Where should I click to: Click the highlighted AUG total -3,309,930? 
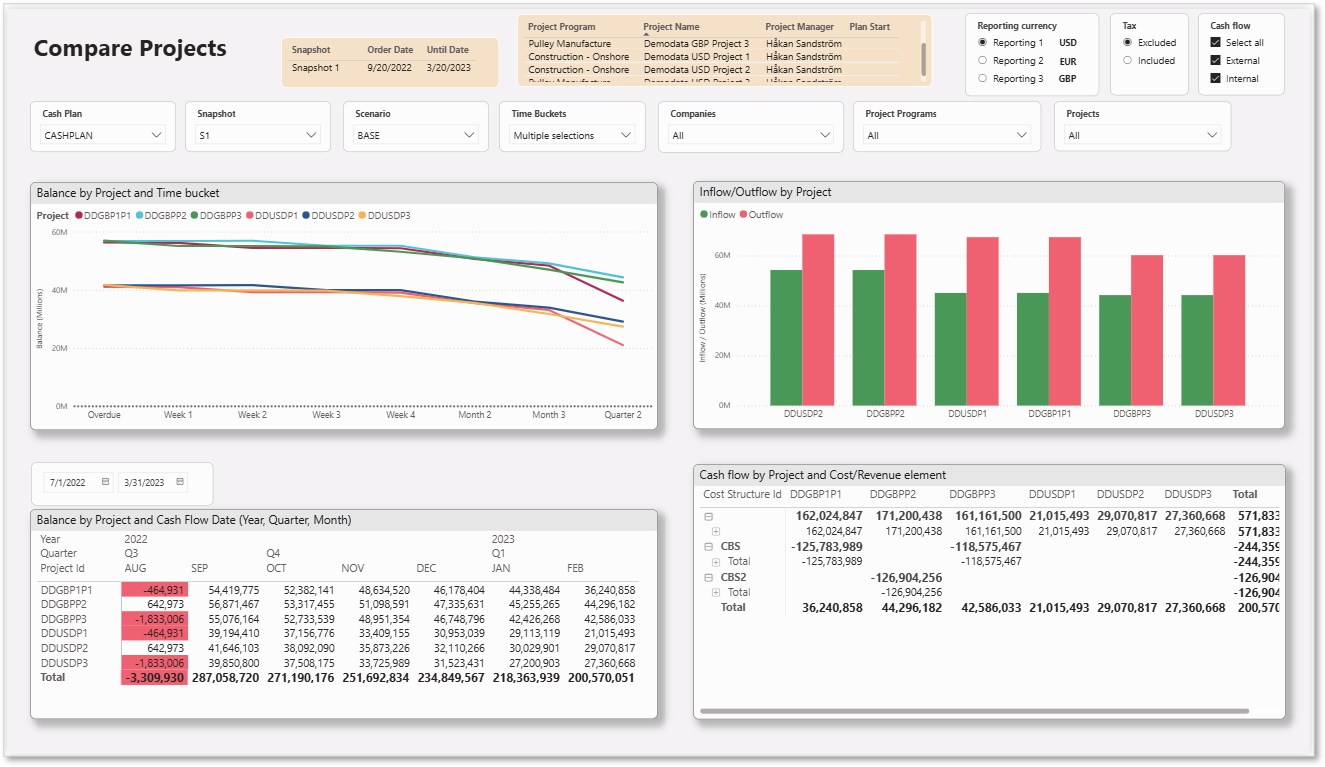[x=154, y=677]
